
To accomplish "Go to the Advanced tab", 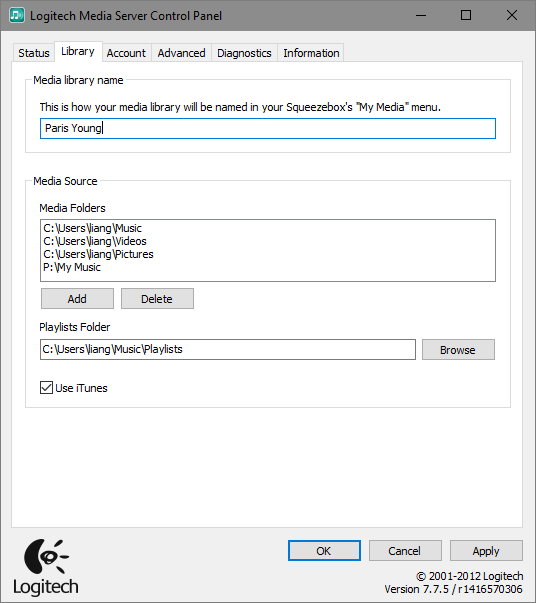I will (x=181, y=53).
